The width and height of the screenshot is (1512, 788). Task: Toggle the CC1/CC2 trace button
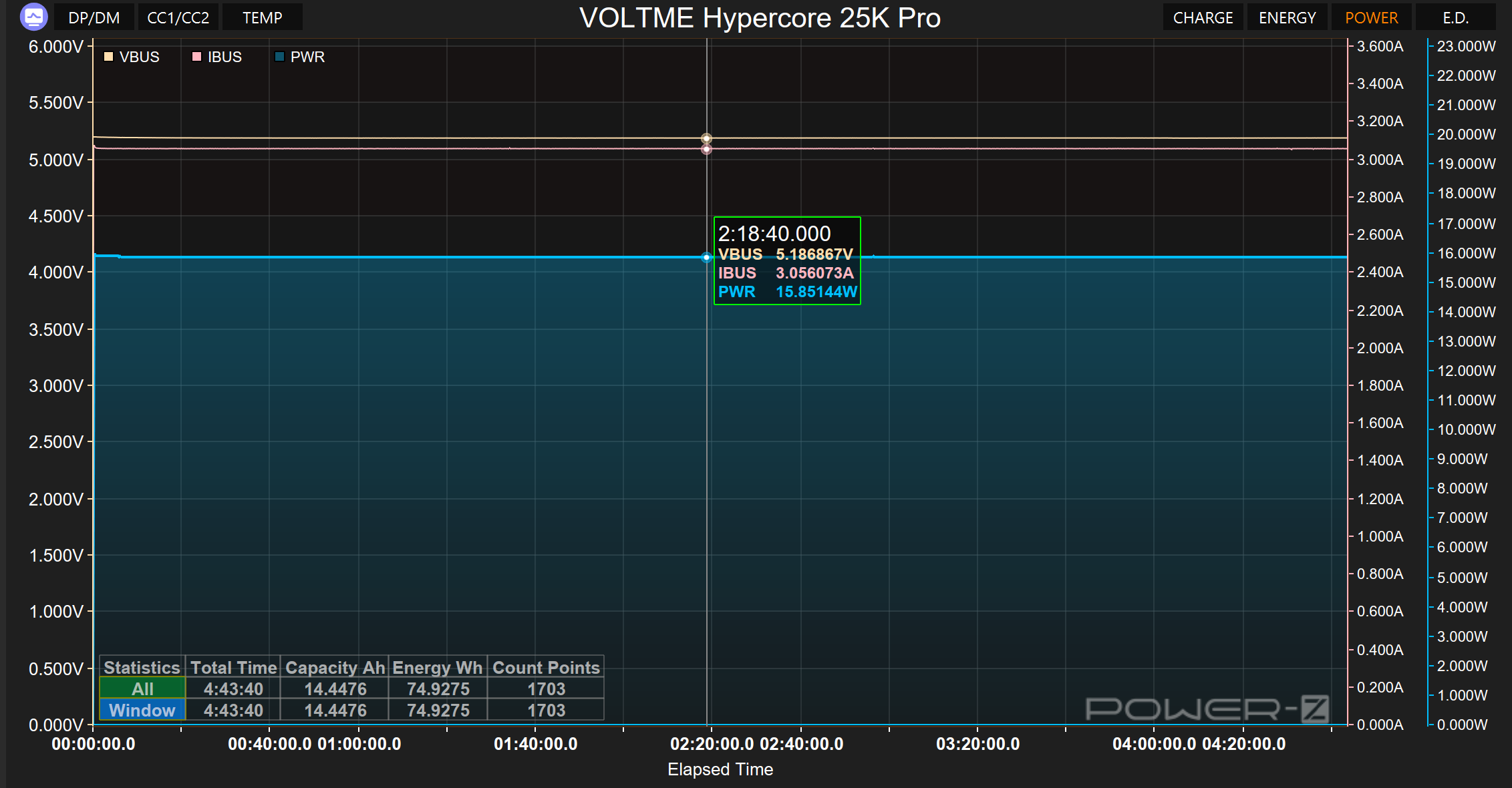click(178, 17)
